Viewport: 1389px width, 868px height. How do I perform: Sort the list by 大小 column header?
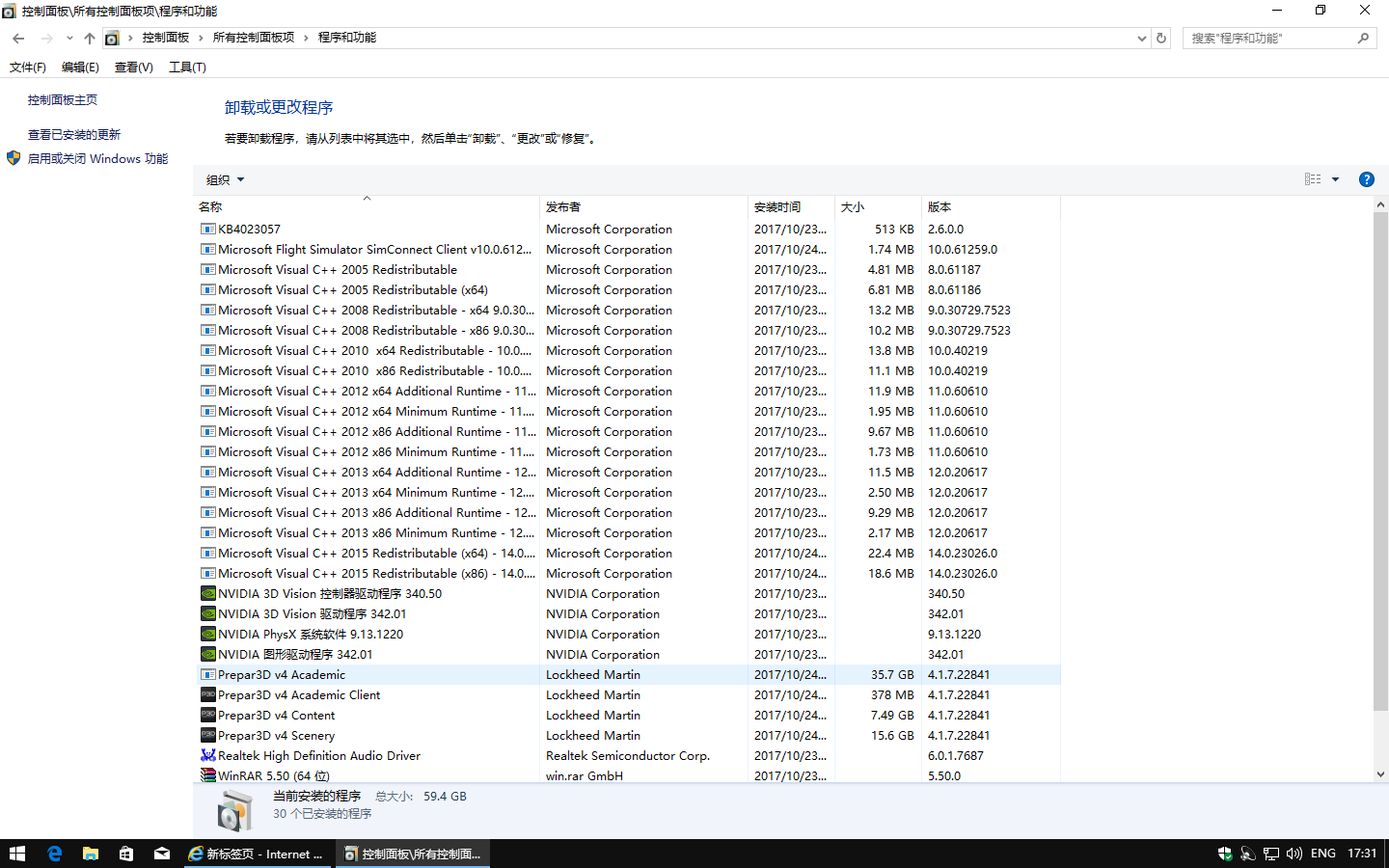(853, 207)
